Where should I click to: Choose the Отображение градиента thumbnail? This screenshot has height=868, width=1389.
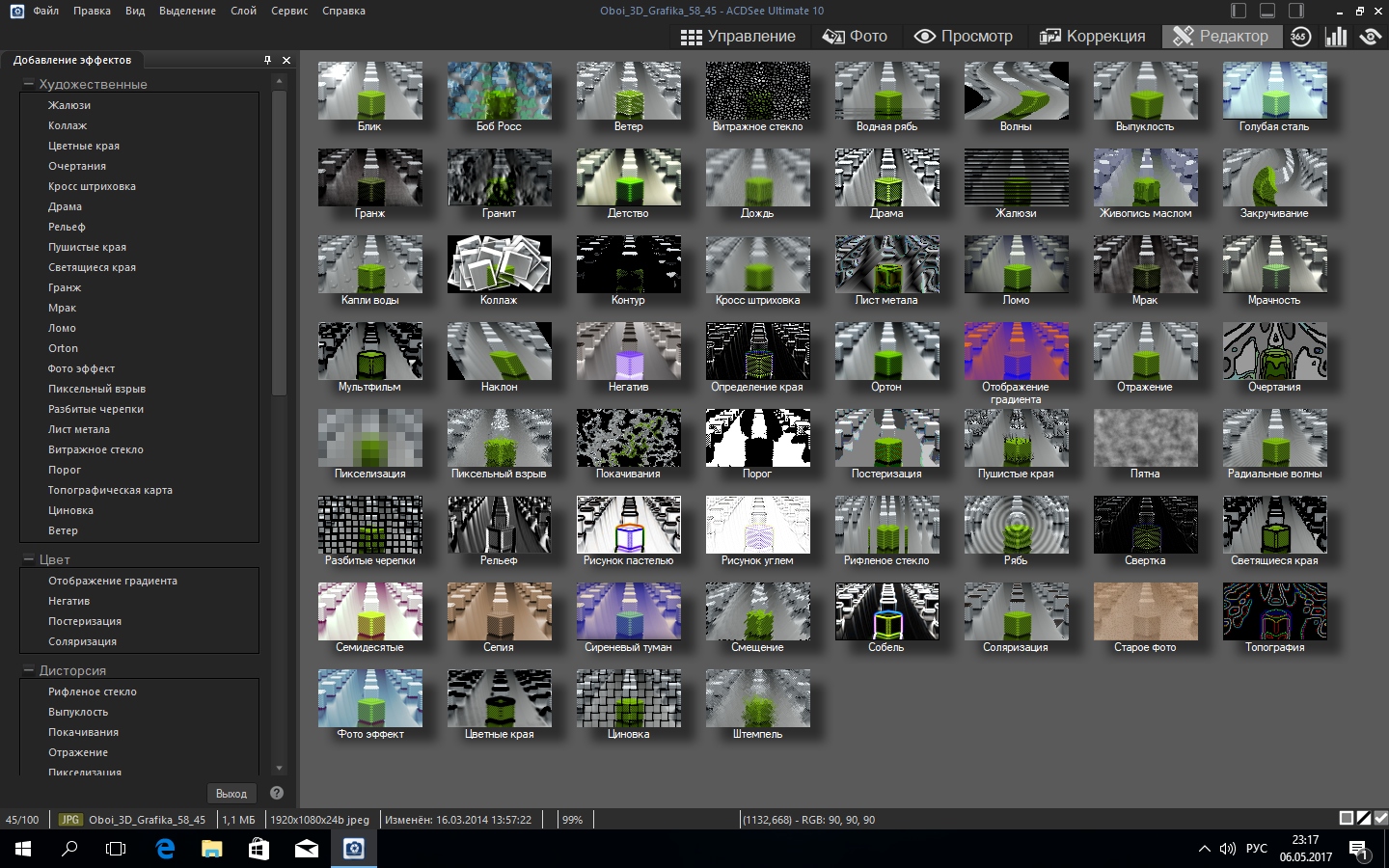[1017, 351]
